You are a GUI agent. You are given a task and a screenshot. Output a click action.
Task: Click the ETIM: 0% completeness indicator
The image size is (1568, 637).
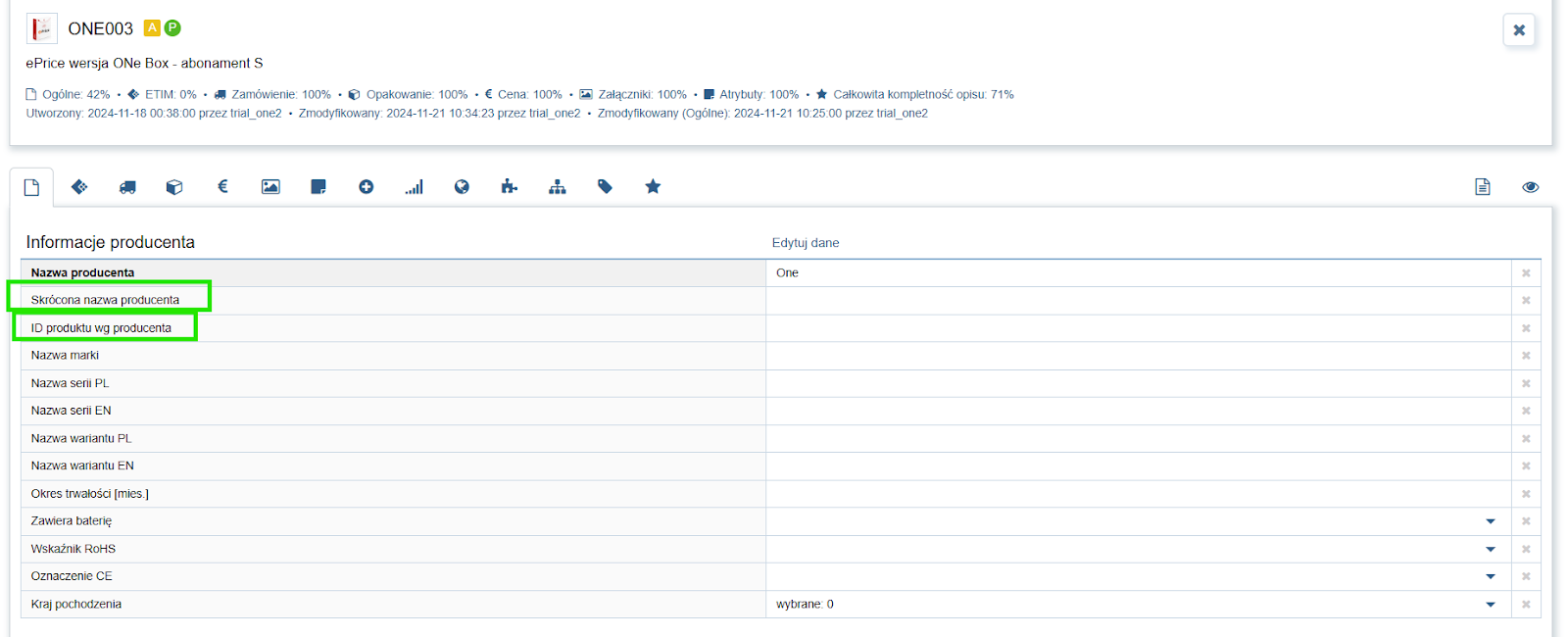coord(163,95)
